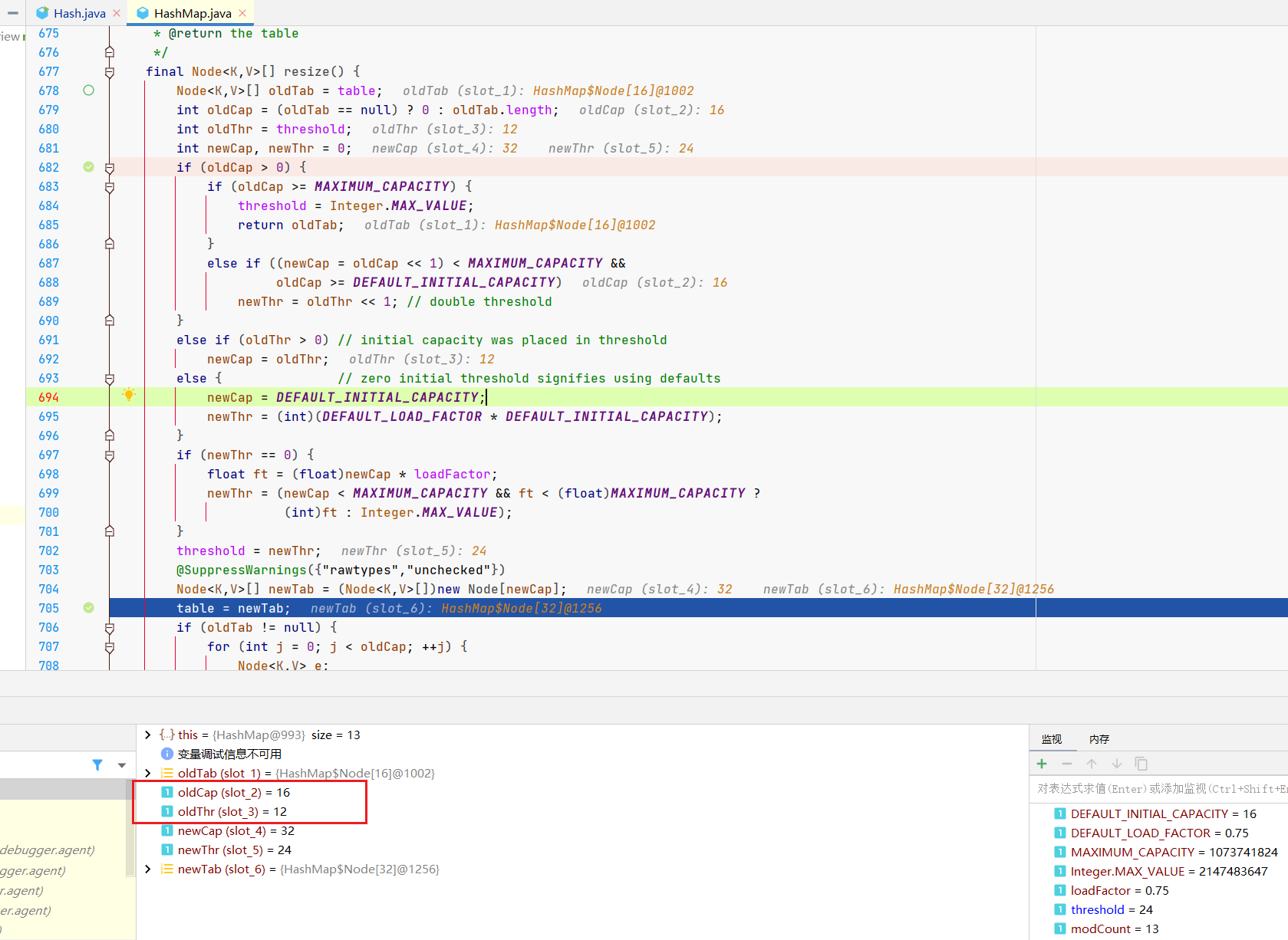Click the value icon beside threshold watch
Image resolution: width=1288 pixels, height=940 pixels.
[x=1060, y=909]
